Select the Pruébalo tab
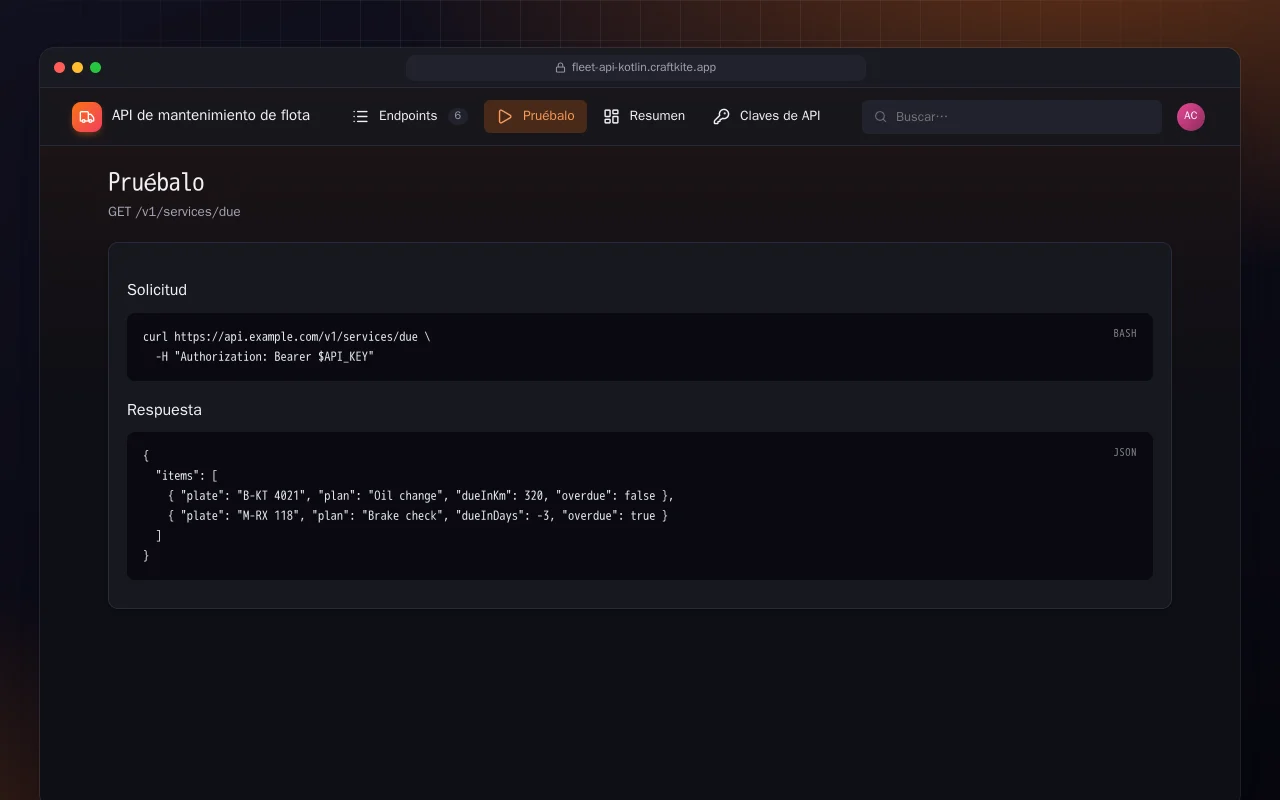1280x800 pixels. tap(535, 116)
